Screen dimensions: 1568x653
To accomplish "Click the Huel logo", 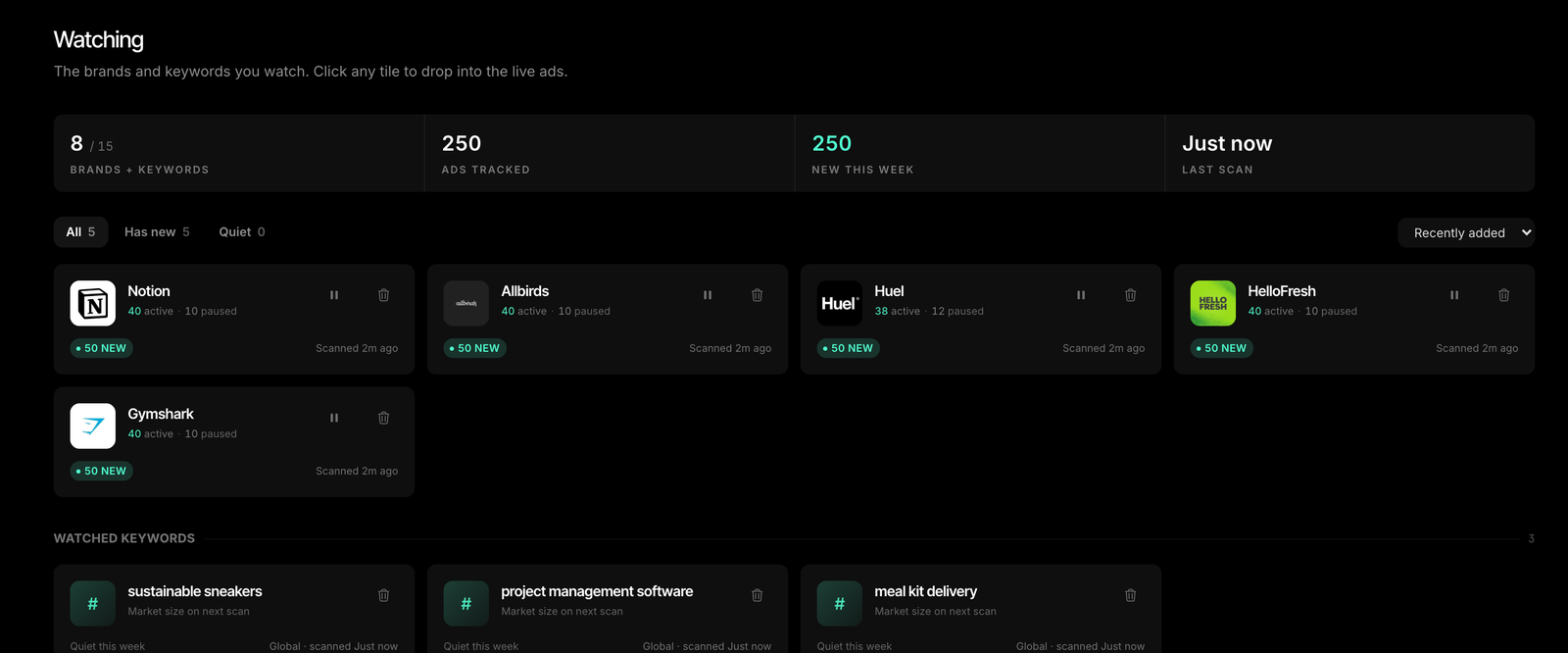I will click(840, 304).
